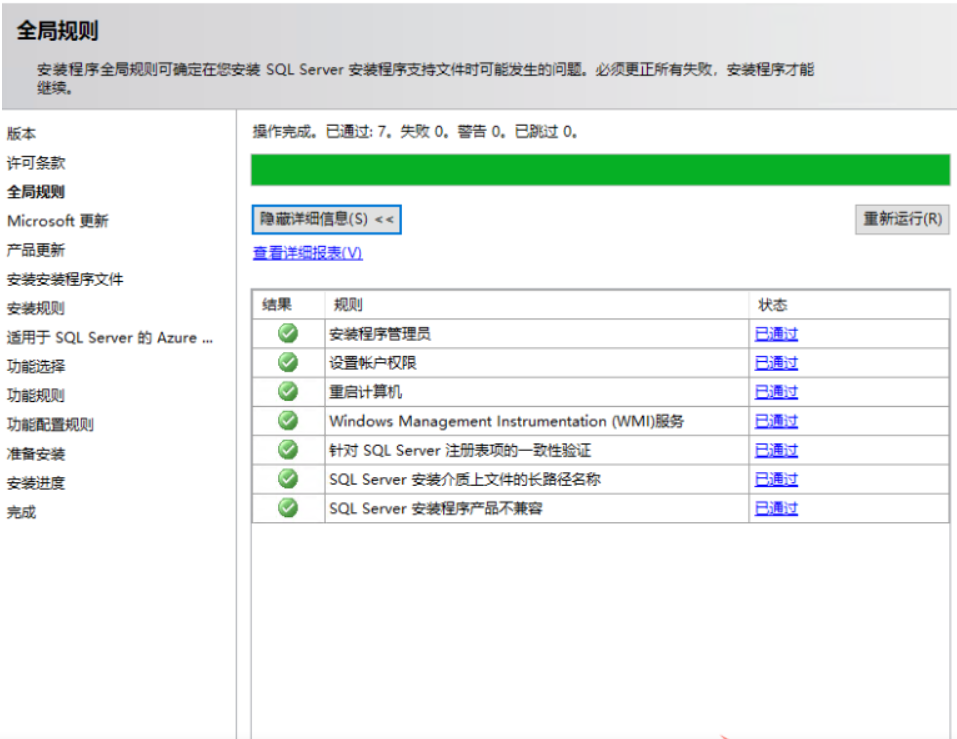This screenshot has width=957, height=739.
Task: Click the green check icon for 设置帐户权限
Action: 288,362
